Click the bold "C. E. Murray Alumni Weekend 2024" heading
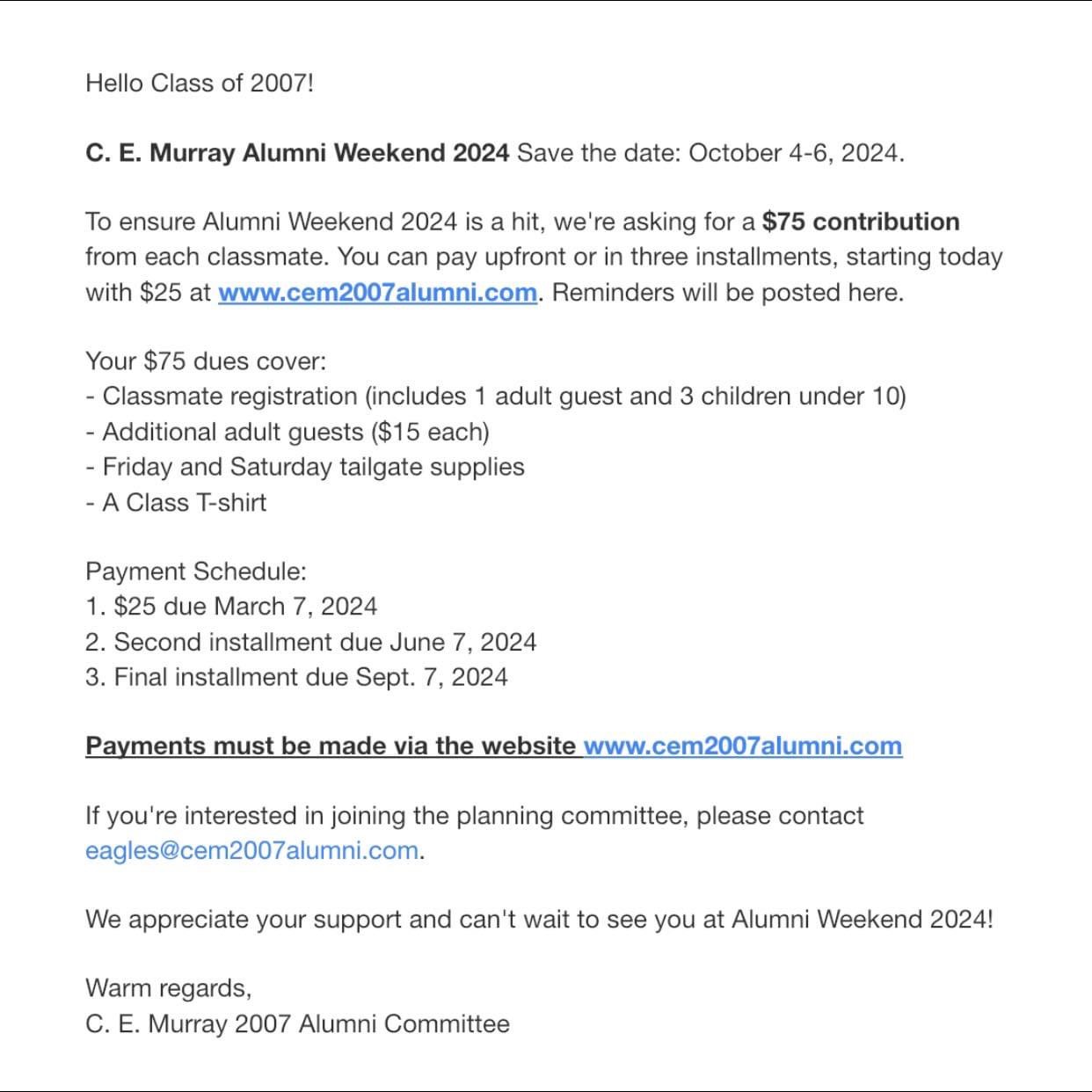Viewport: 1092px width, 1092px height. 297,153
